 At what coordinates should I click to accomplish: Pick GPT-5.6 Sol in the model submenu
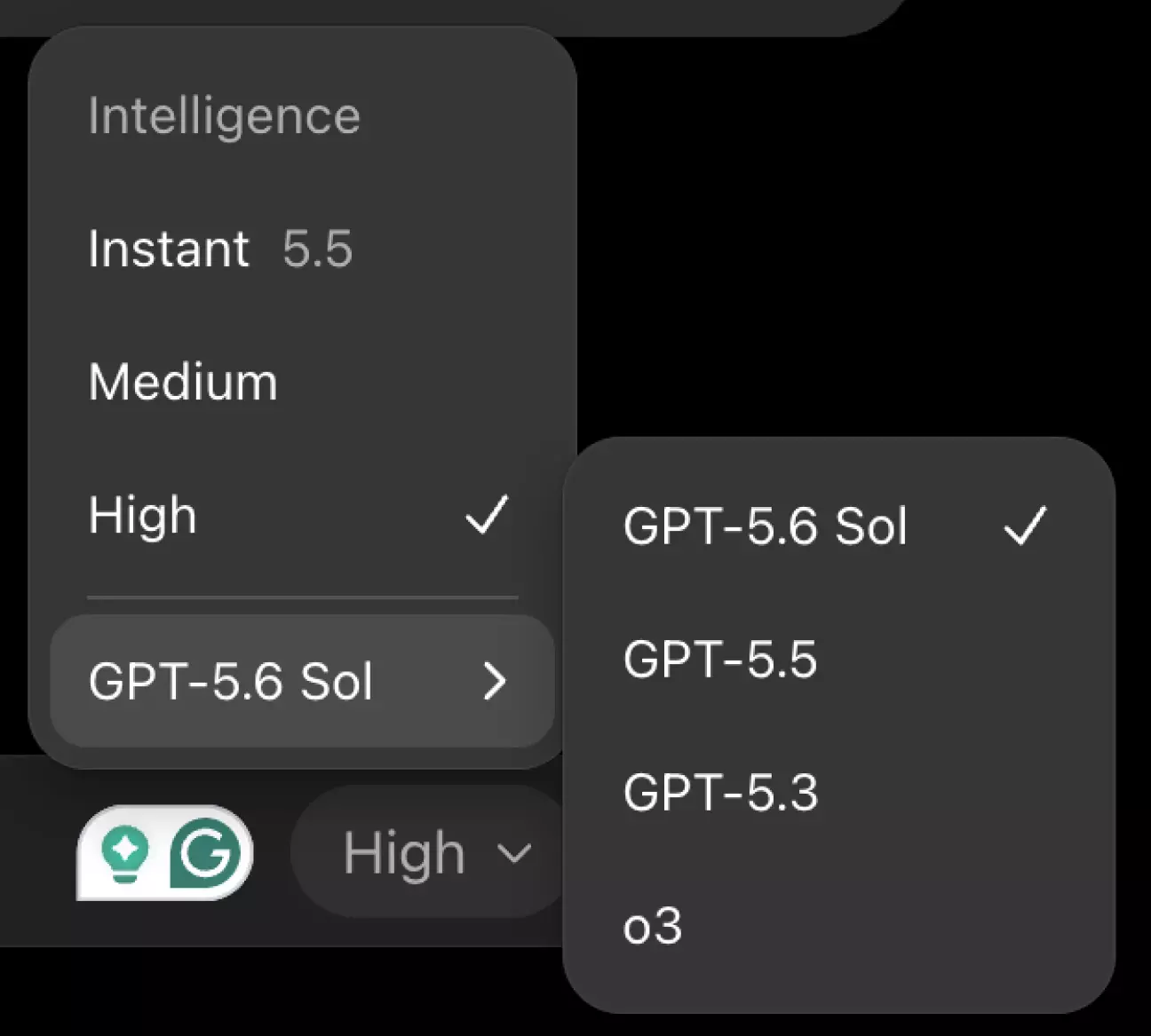[838, 526]
